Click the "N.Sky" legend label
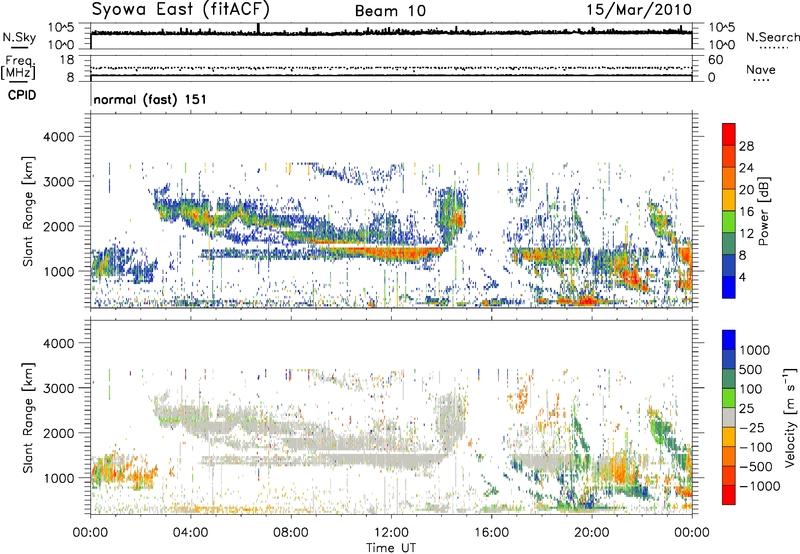This screenshot has height=554, width=800. coord(19,37)
